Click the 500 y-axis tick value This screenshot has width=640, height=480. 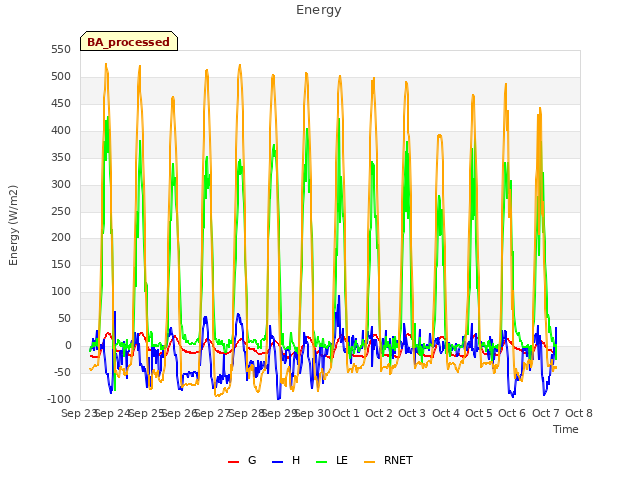tap(61, 77)
